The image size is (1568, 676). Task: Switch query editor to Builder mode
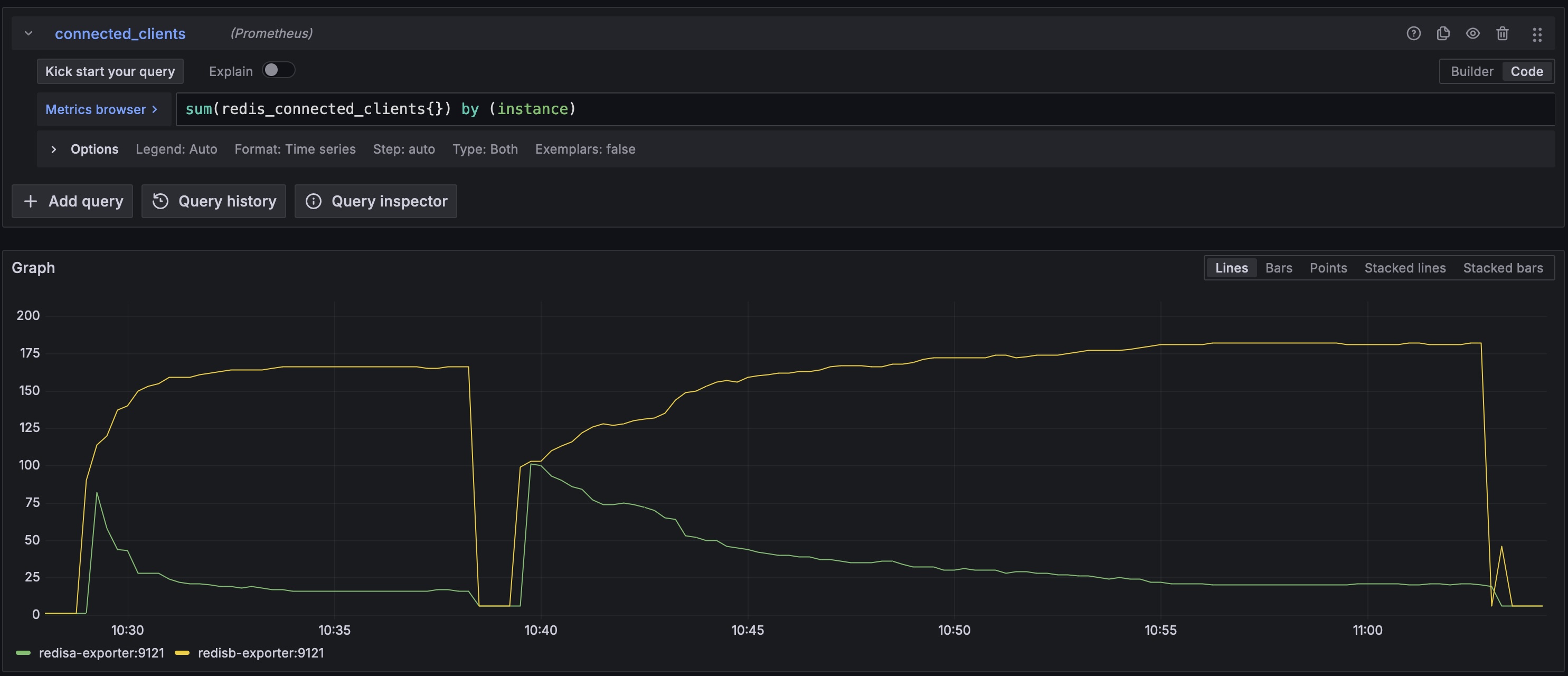pos(1471,71)
